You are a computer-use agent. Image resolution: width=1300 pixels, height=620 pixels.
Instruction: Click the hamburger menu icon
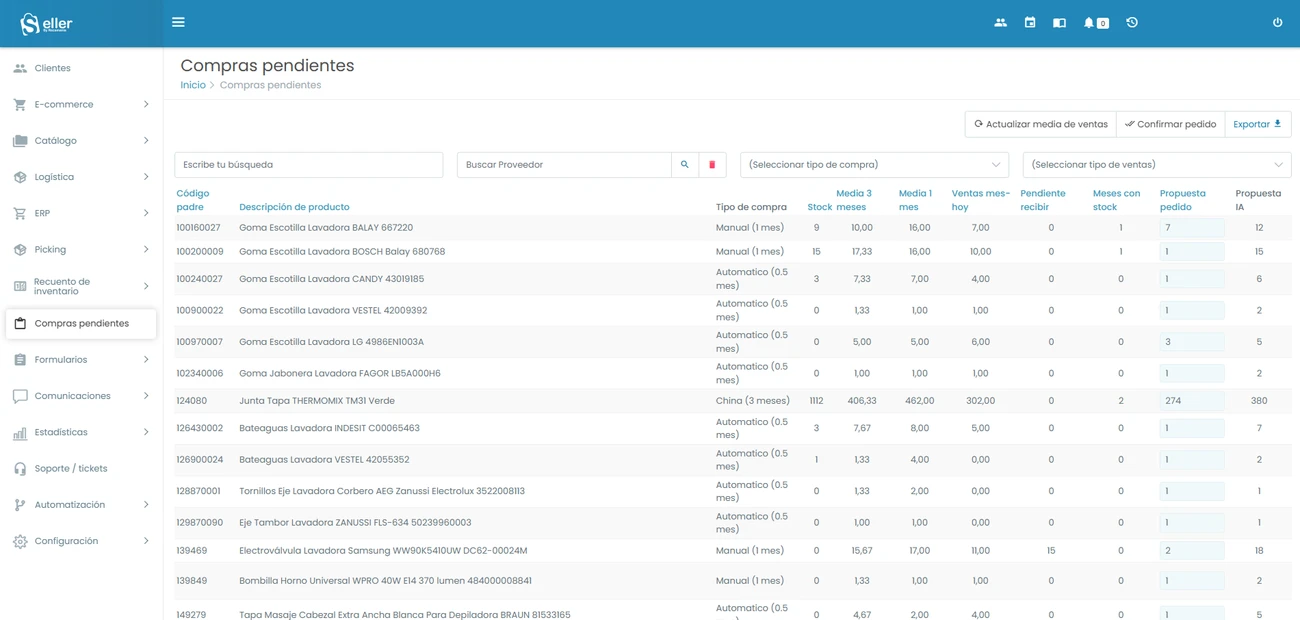[x=178, y=22]
